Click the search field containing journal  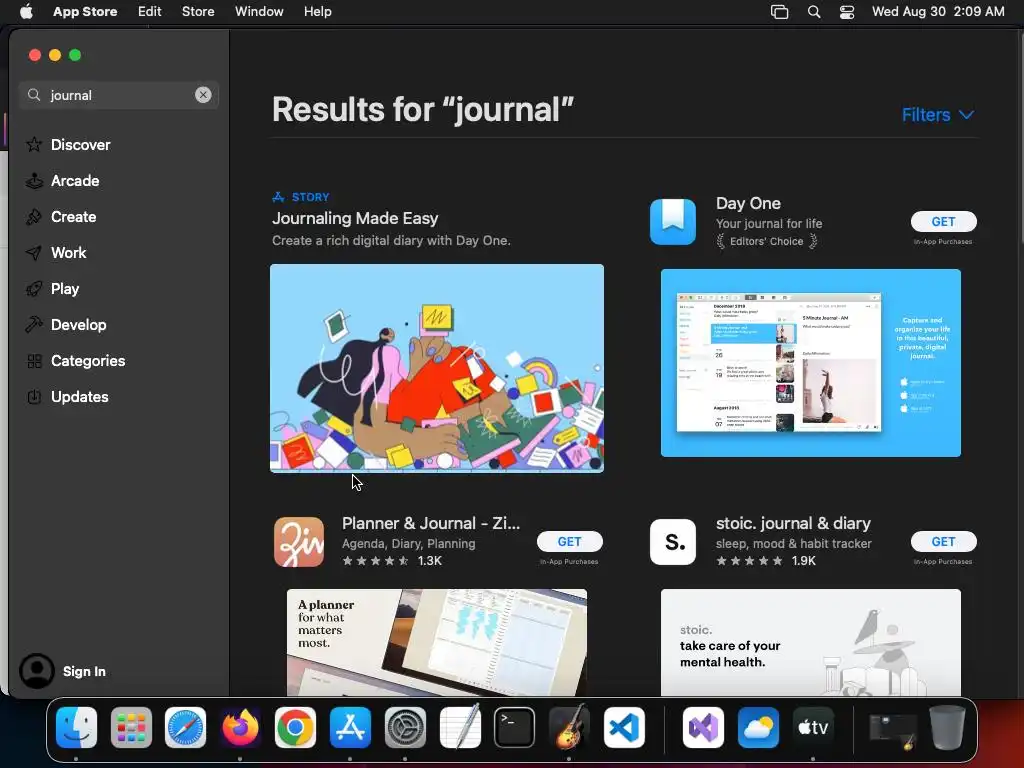click(118, 95)
